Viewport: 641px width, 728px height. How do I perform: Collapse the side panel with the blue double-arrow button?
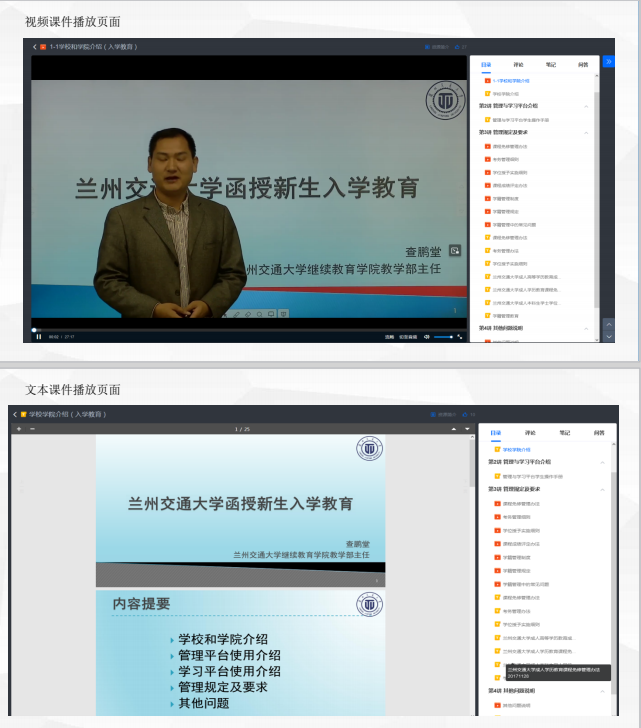click(x=609, y=61)
